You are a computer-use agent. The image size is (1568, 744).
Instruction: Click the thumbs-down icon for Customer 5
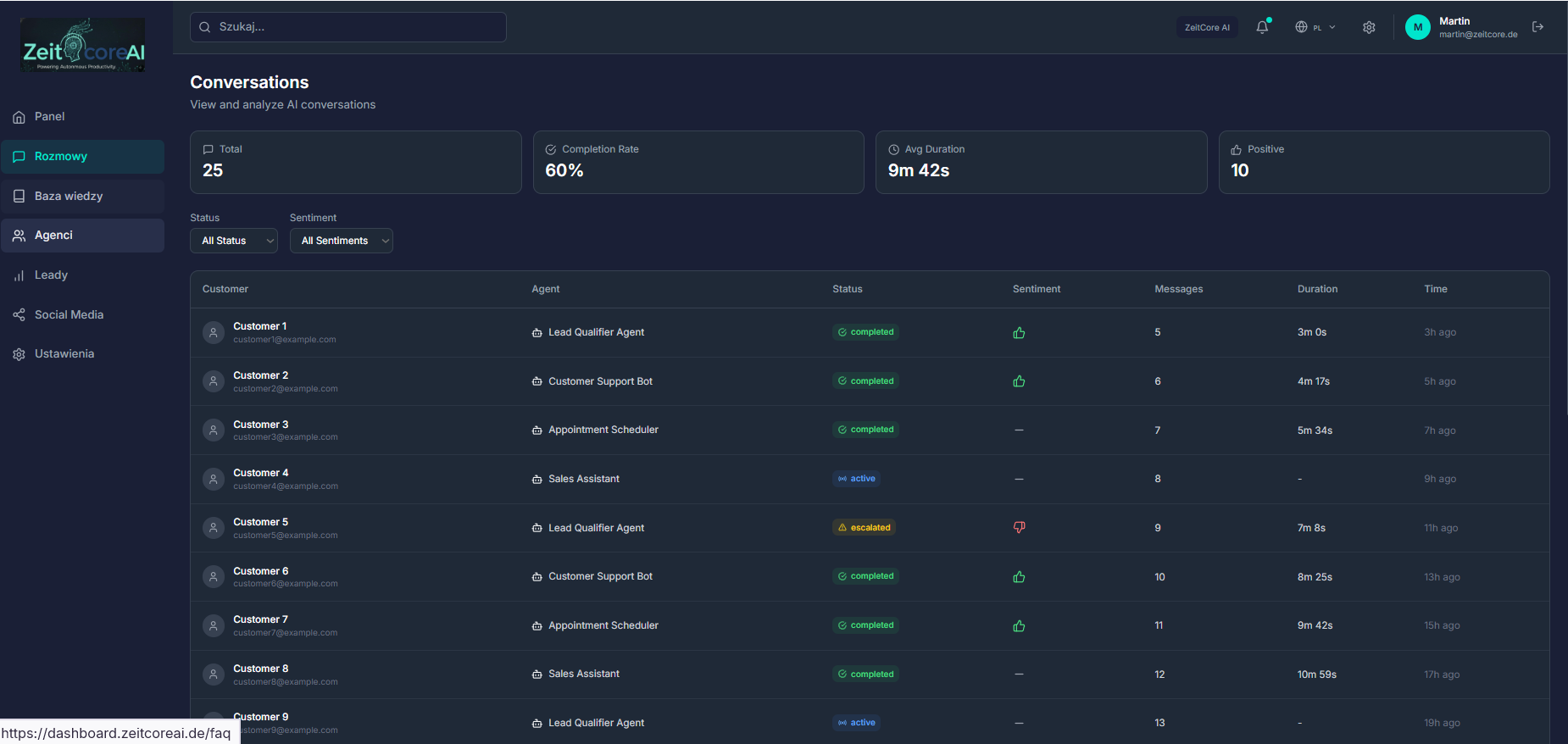tap(1019, 527)
